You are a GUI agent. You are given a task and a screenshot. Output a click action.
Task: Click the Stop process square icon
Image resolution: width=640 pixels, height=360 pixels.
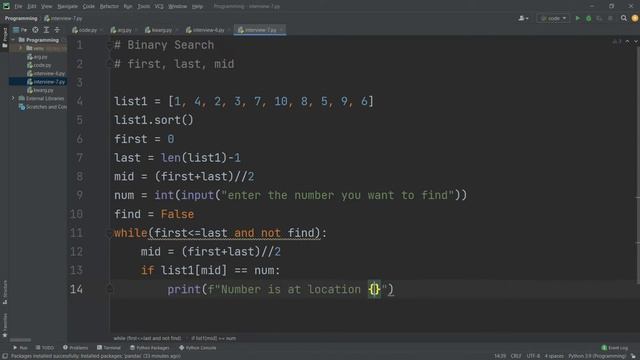click(610, 18)
